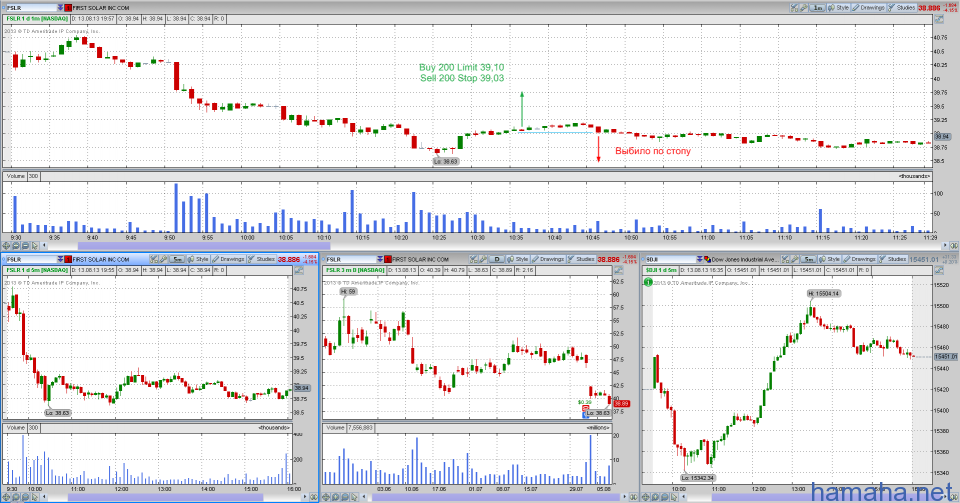Click the wrench settings icon on FSLR daily chart

[x=483, y=259]
